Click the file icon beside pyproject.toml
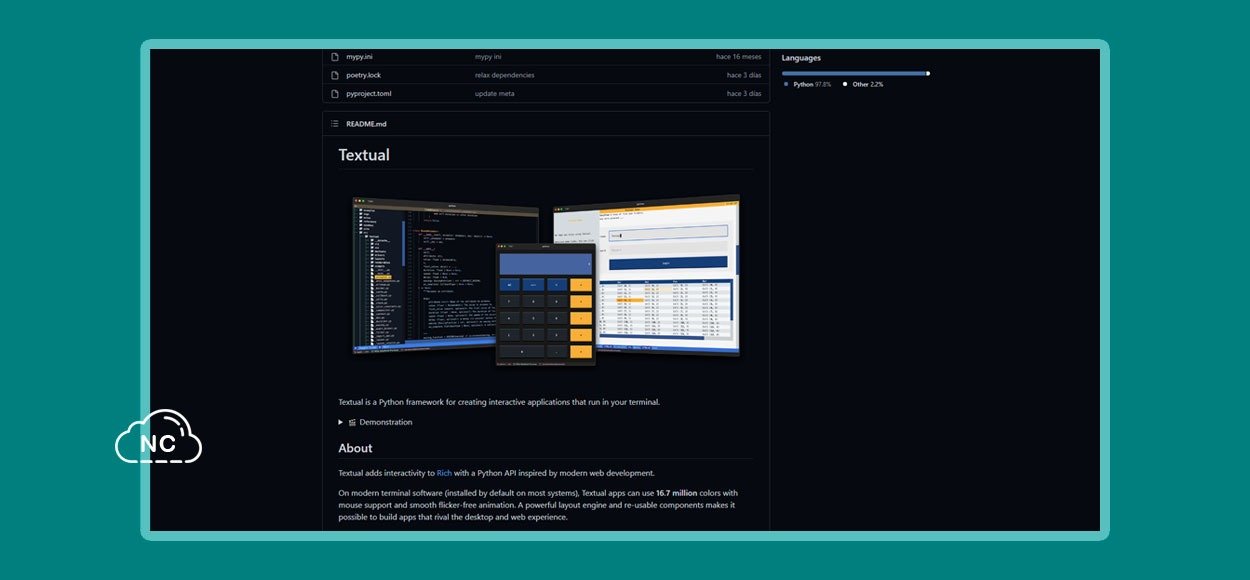 coord(335,94)
